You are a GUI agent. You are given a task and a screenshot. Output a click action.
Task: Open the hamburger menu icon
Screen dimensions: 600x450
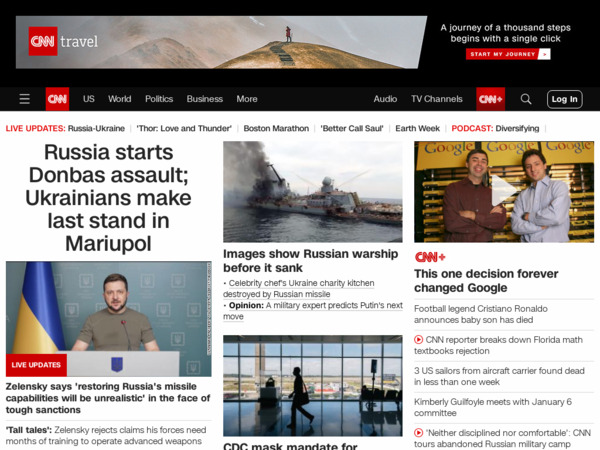click(x=24, y=99)
